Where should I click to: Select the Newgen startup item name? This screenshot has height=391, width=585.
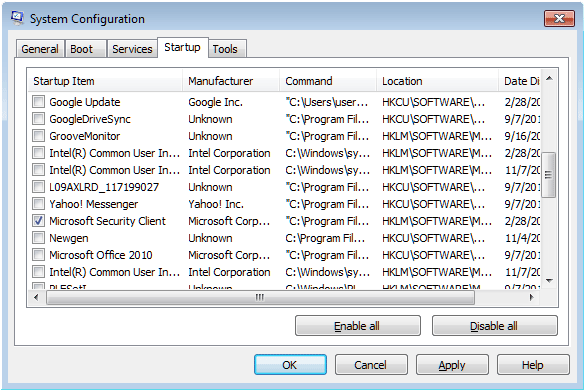69,238
